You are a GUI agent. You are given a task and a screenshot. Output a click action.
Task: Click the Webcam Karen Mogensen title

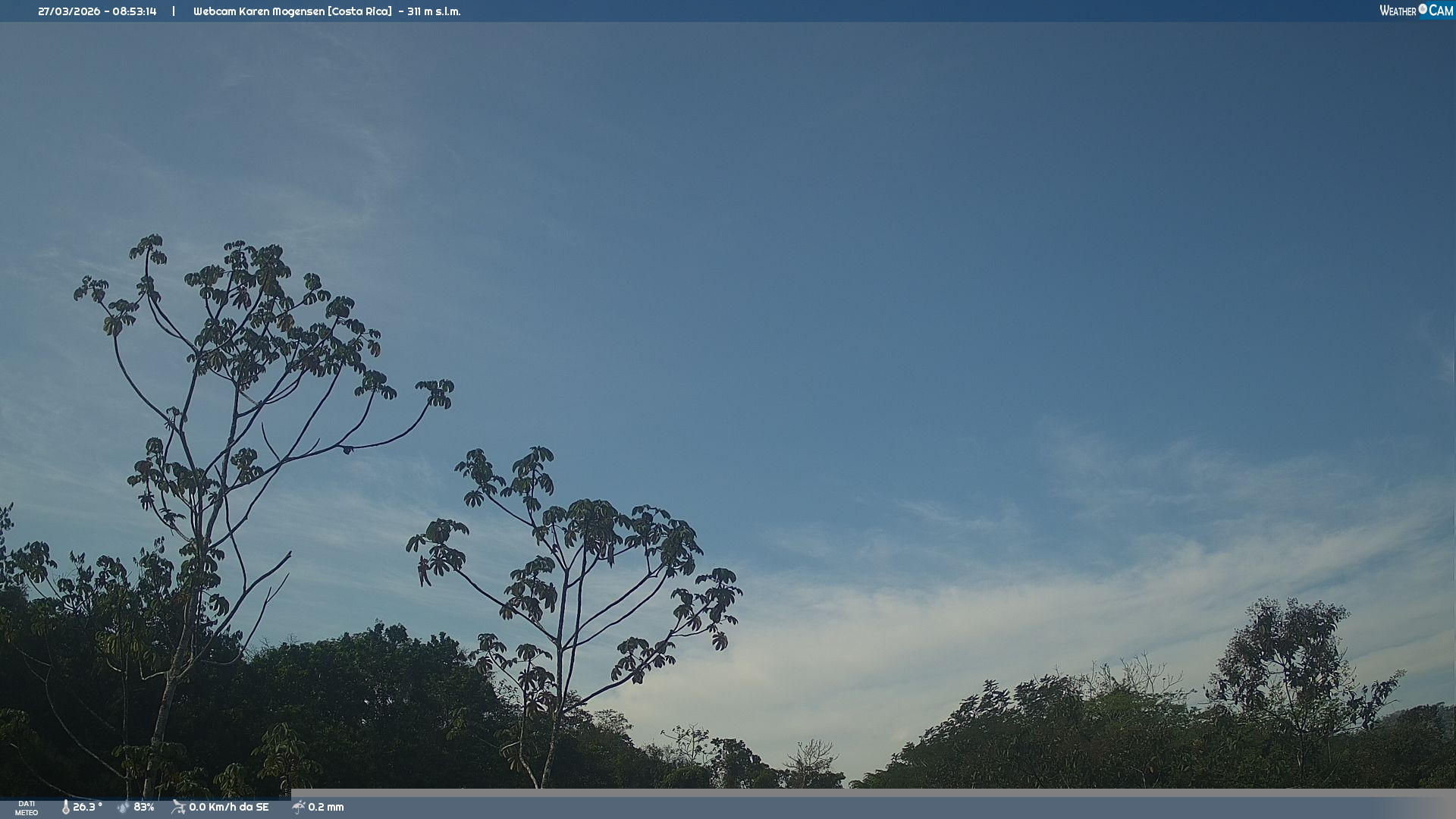tap(259, 11)
